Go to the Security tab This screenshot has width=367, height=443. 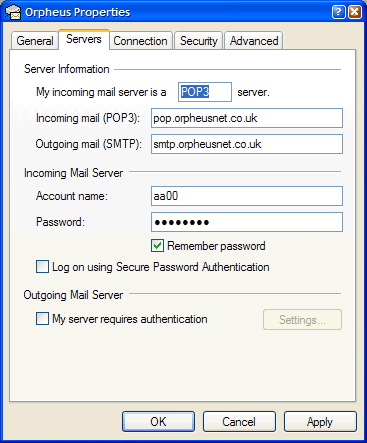coord(199,41)
